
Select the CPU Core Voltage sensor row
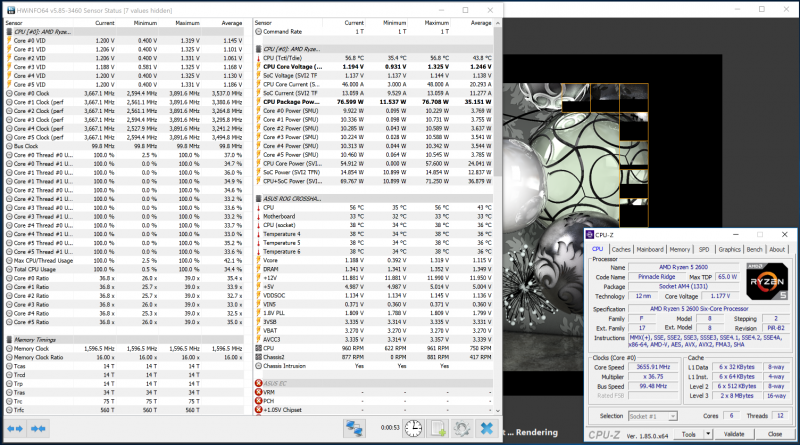tap(374, 67)
